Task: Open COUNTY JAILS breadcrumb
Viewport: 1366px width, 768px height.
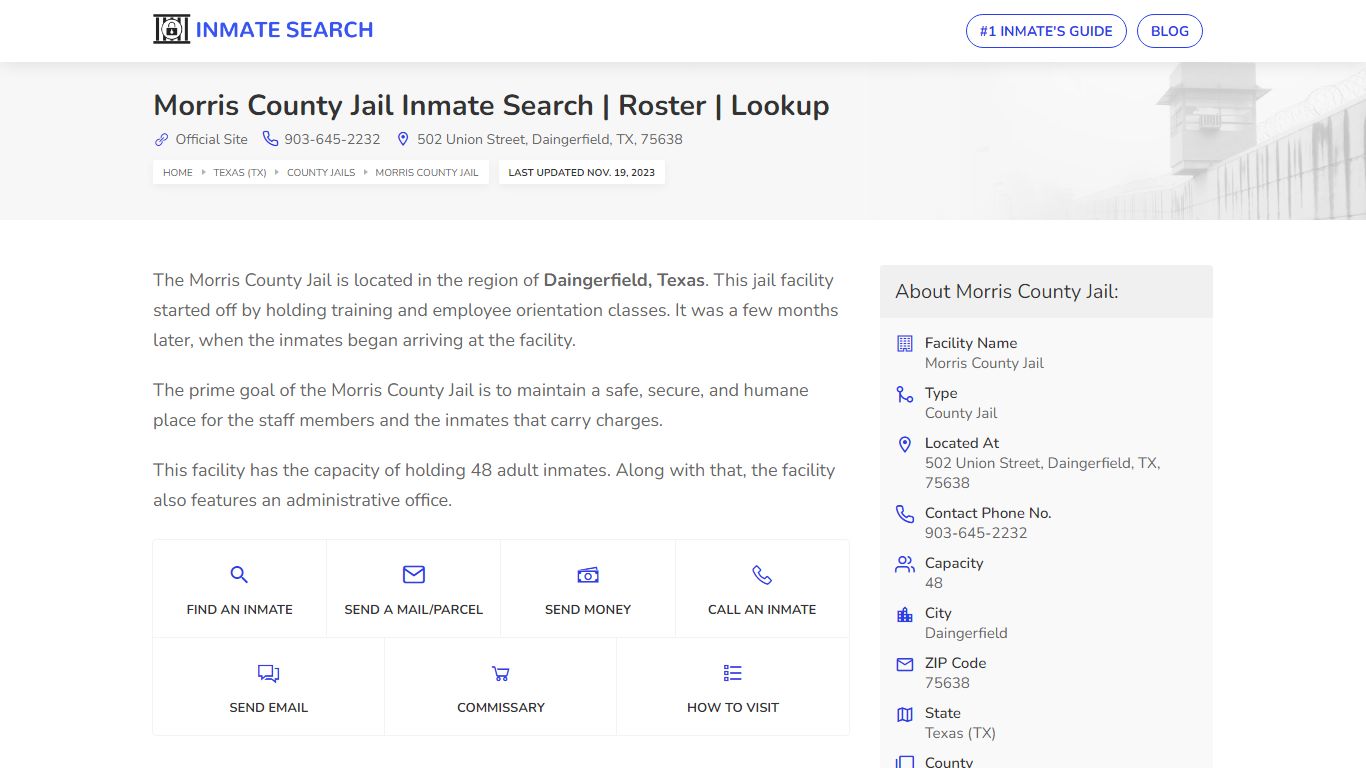Action: 321,172
